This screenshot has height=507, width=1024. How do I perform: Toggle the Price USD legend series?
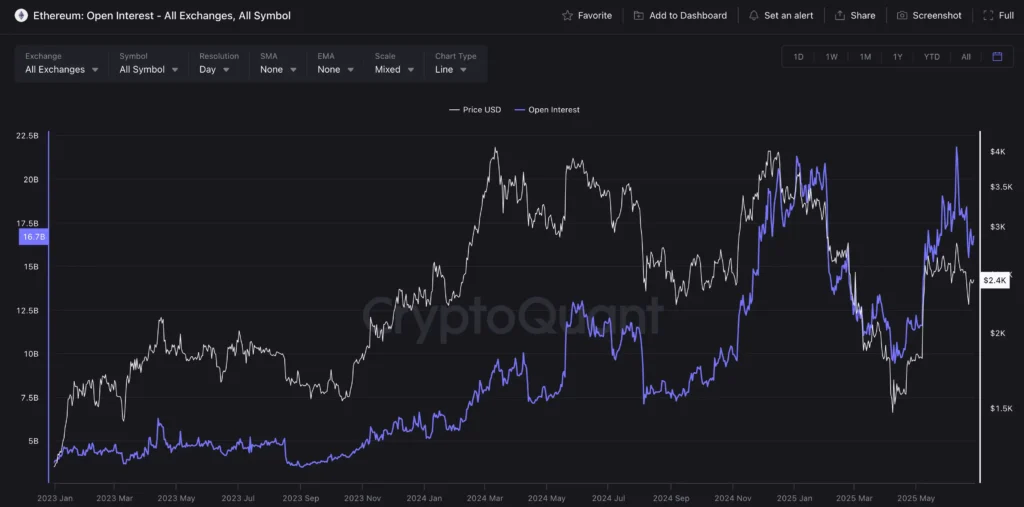click(x=475, y=110)
